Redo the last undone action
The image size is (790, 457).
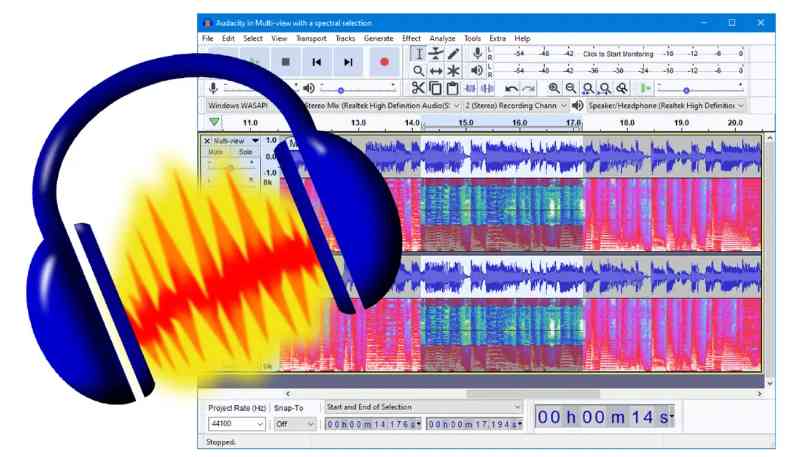click(529, 89)
